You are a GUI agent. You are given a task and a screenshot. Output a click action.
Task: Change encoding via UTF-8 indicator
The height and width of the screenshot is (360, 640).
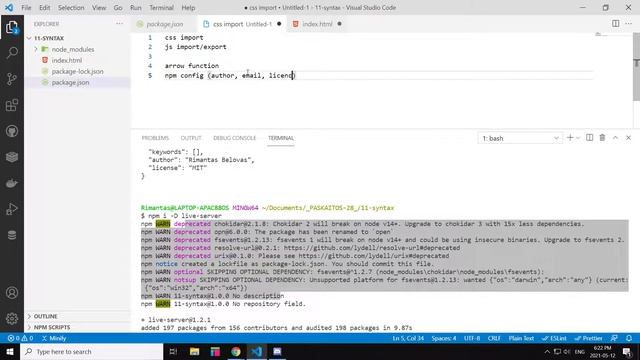coord(472,338)
